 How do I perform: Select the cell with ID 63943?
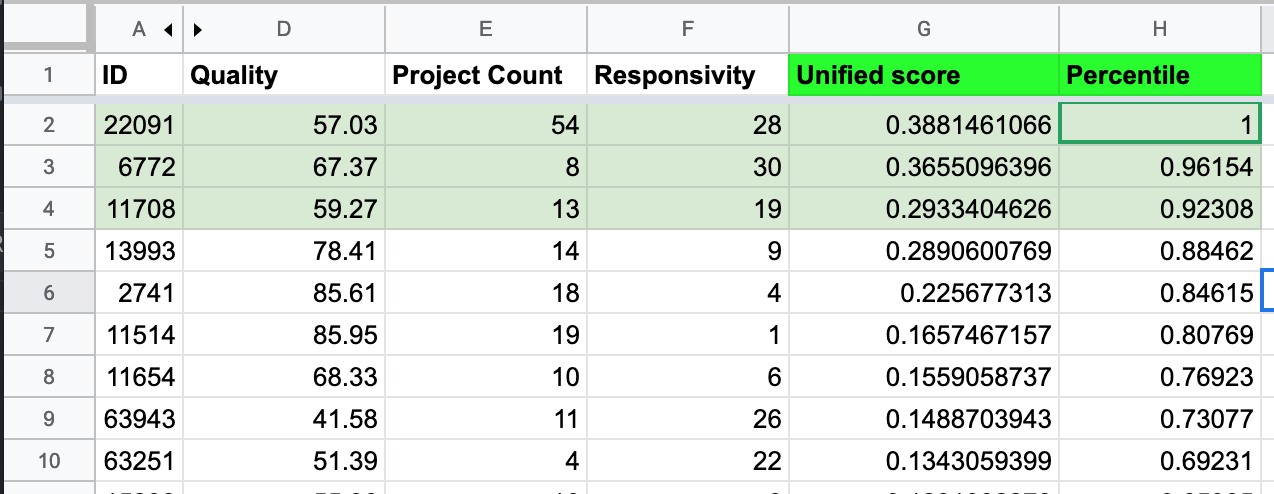pyautogui.click(x=139, y=417)
